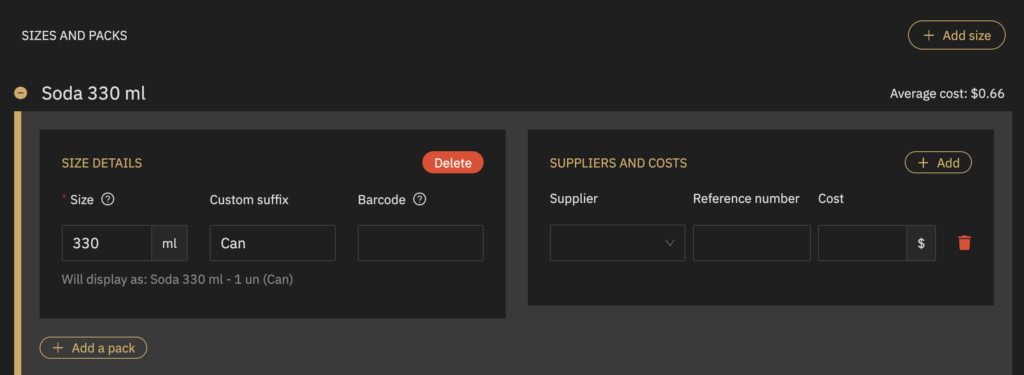This screenshot has height=375, width=1024.
Task: Click the SUPPLIERS AND COSTS heading
Action: pyautogui.click(x=618, y=163)
